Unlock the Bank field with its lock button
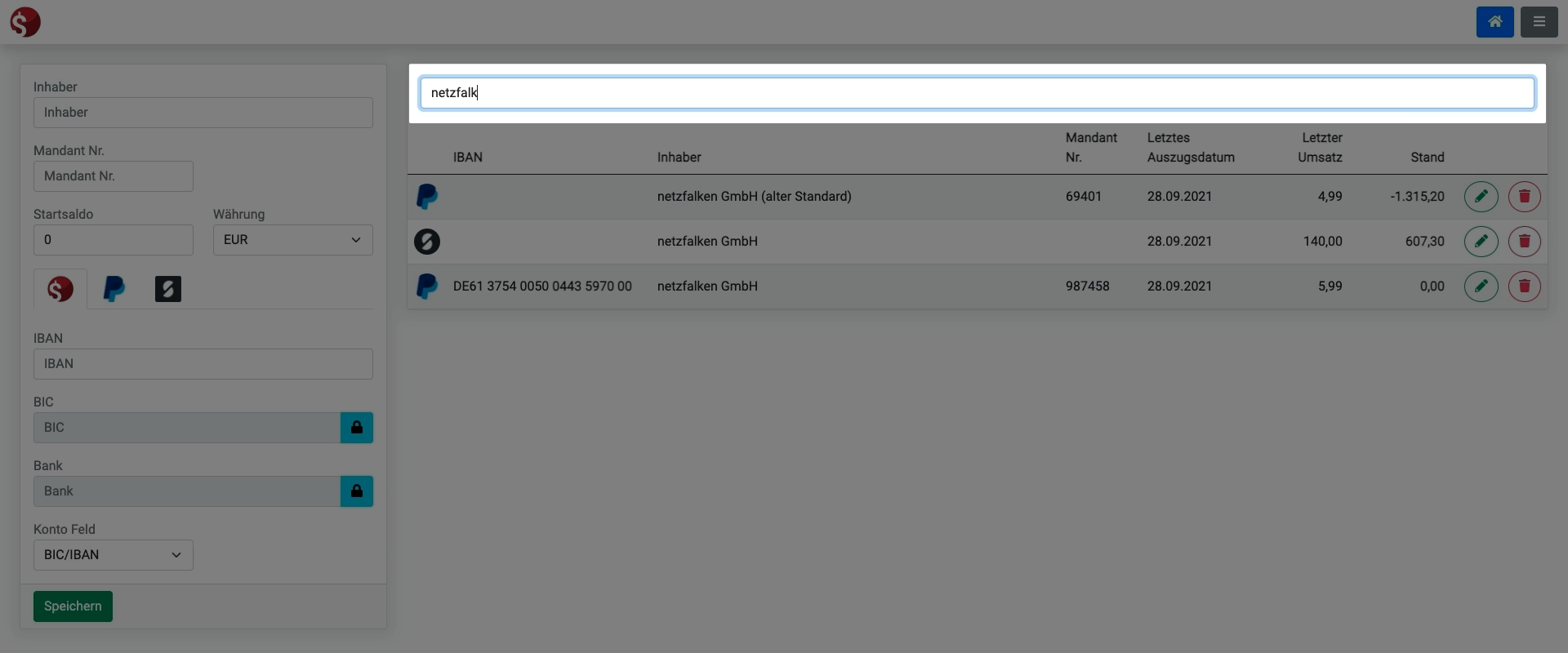 point(357,491)
